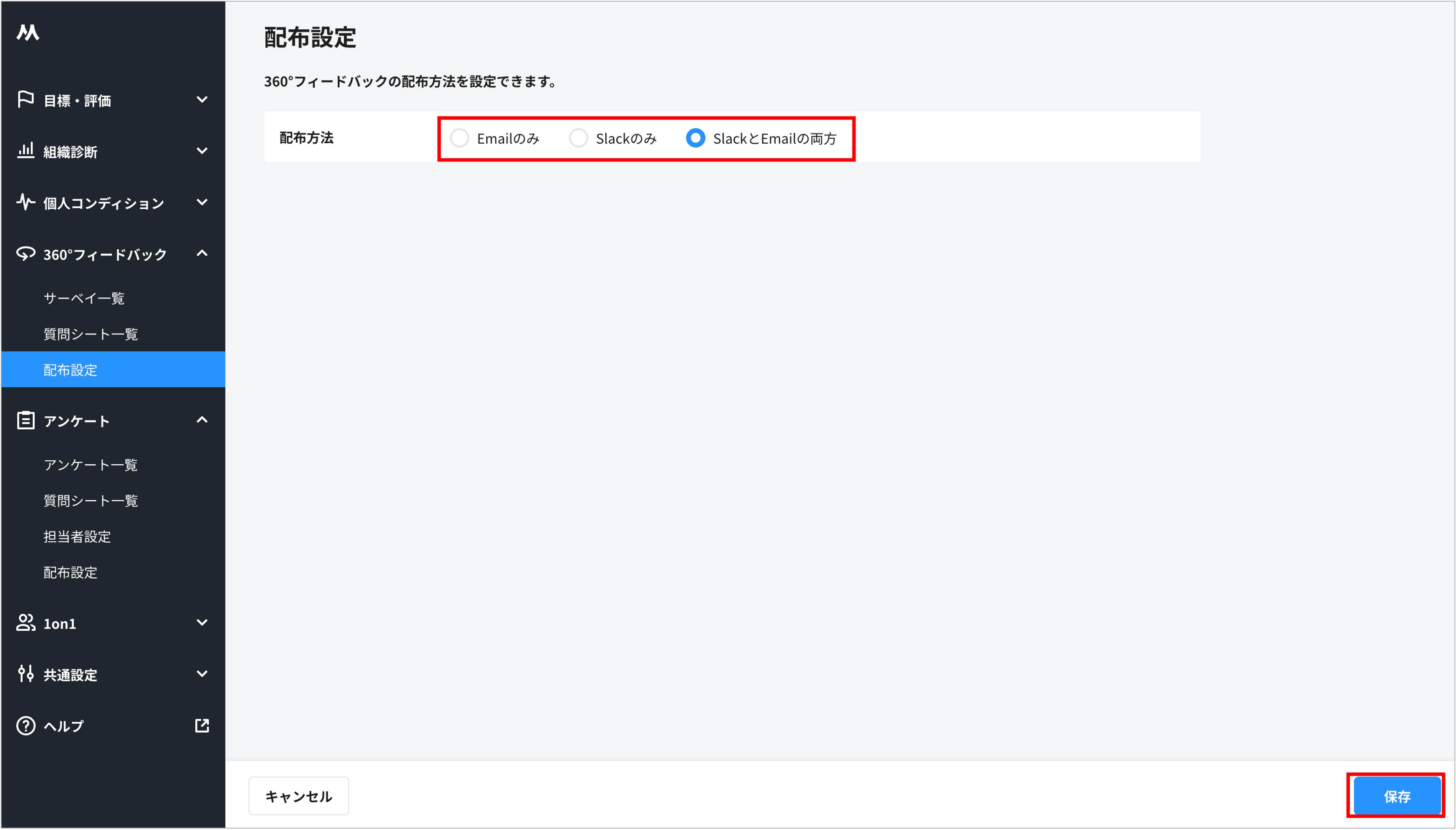Click the bar chart icon beside 組織診断
The image size is (1456, 830).
point(26,150)
